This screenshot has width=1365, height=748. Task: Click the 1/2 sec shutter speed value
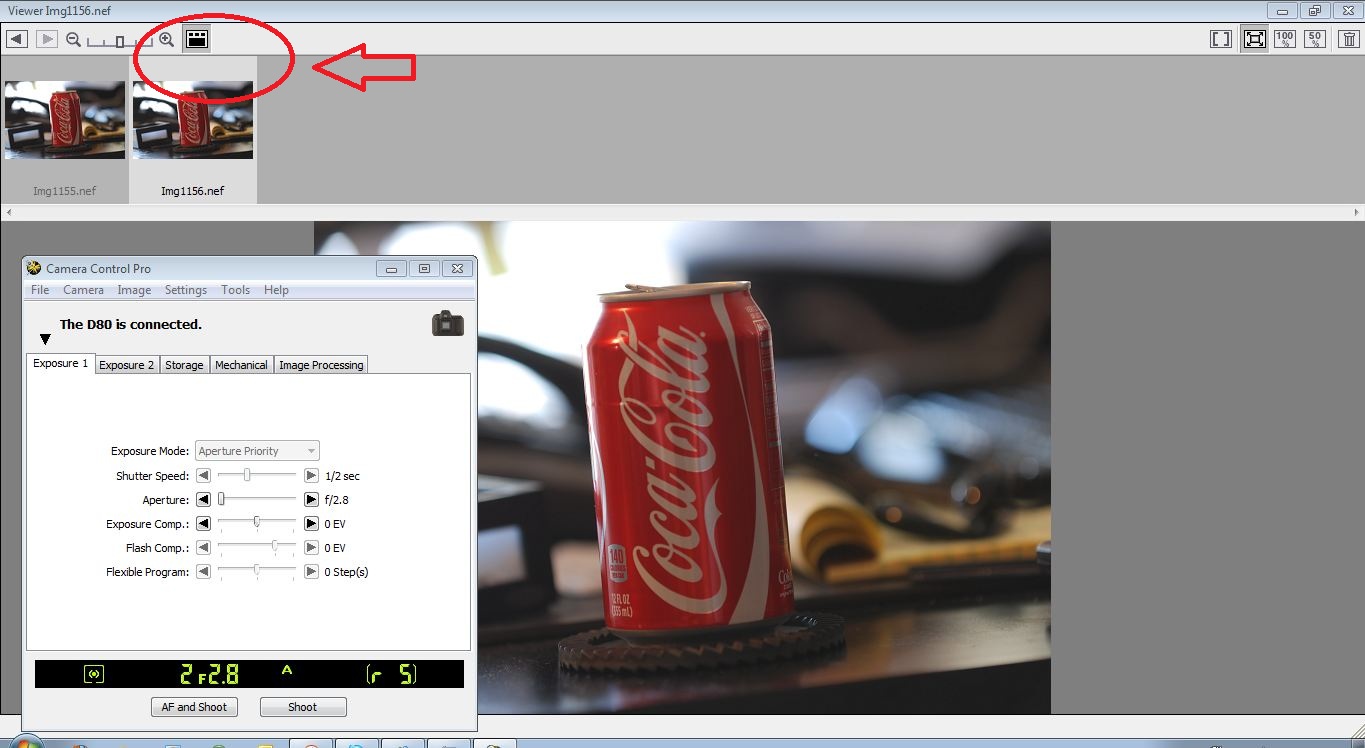pyautogui.click(x=342, y=476)
